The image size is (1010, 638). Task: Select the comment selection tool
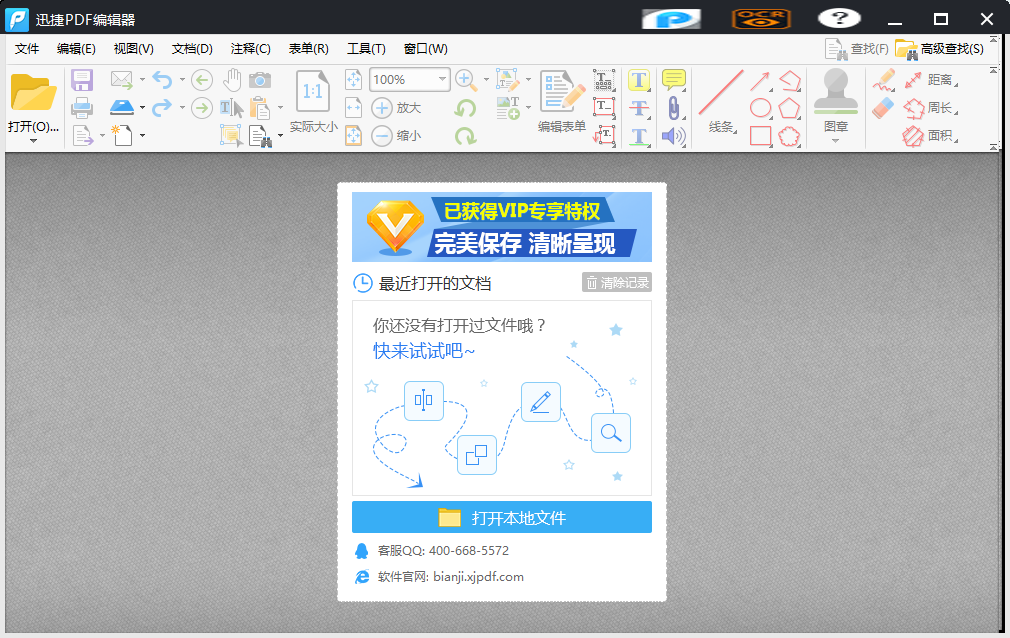[231, 135]
